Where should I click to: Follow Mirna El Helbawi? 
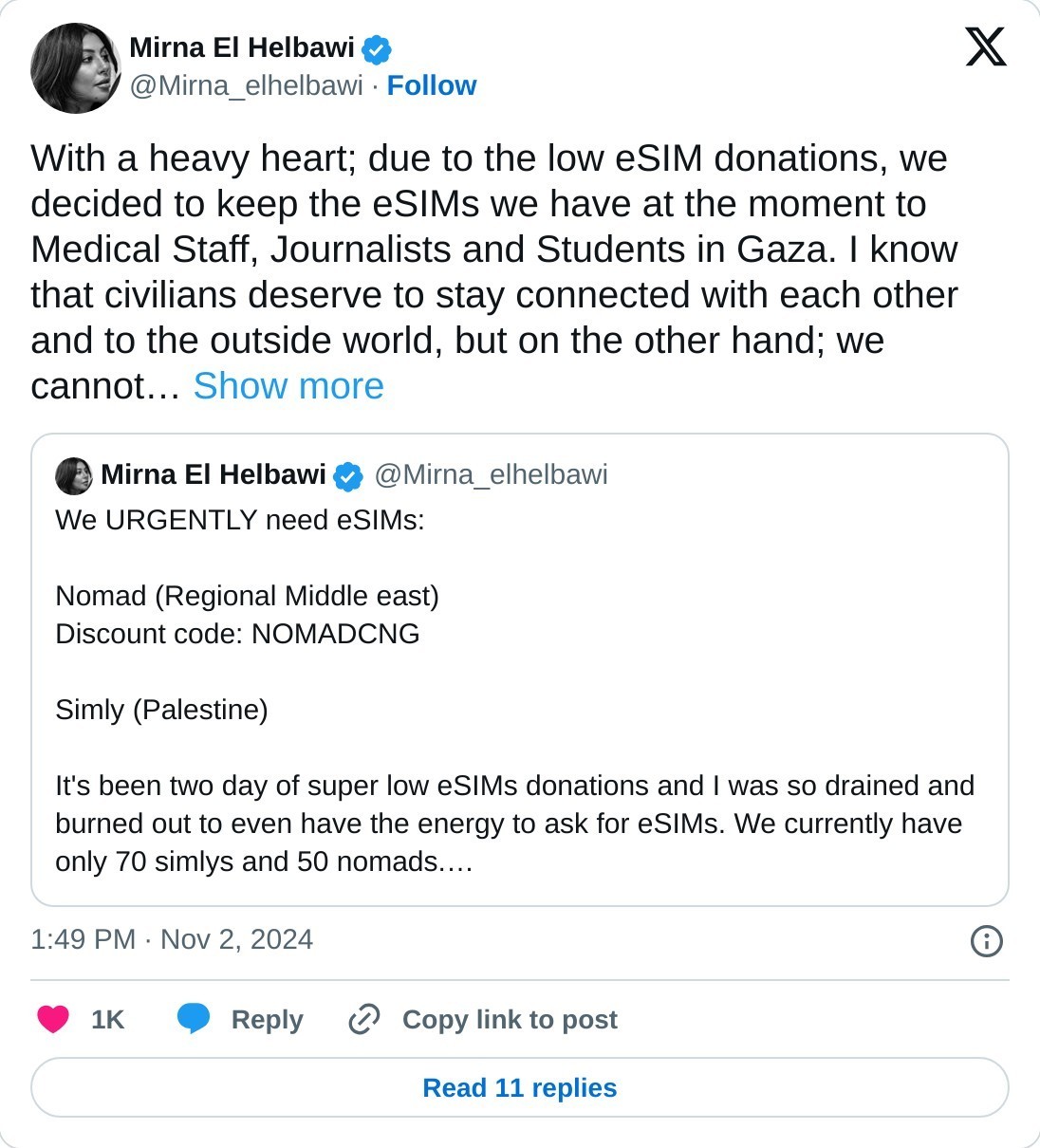point(432,85)
